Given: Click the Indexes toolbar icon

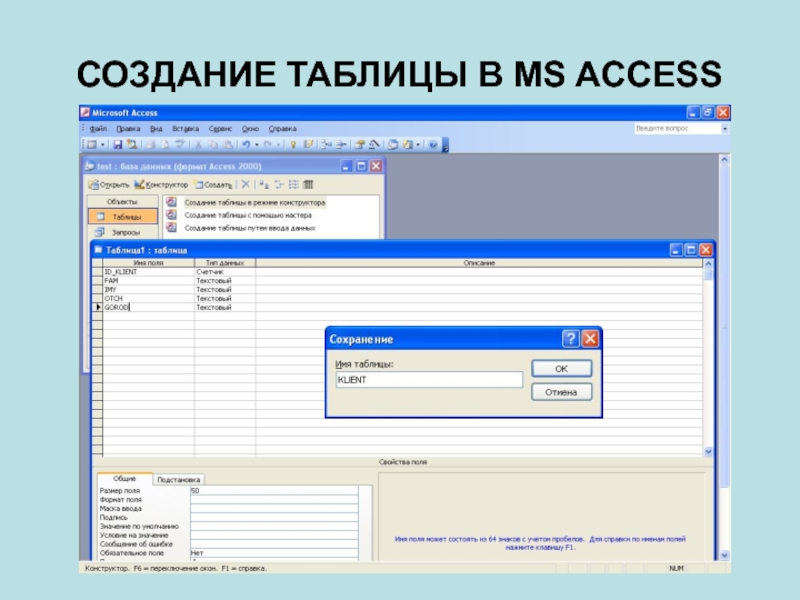Looking at the screenshot, I should [308, 145].
